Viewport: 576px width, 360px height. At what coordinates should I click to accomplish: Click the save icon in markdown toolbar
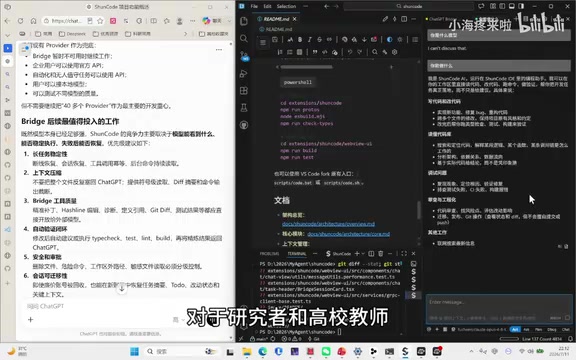click(x=275, y=40)
